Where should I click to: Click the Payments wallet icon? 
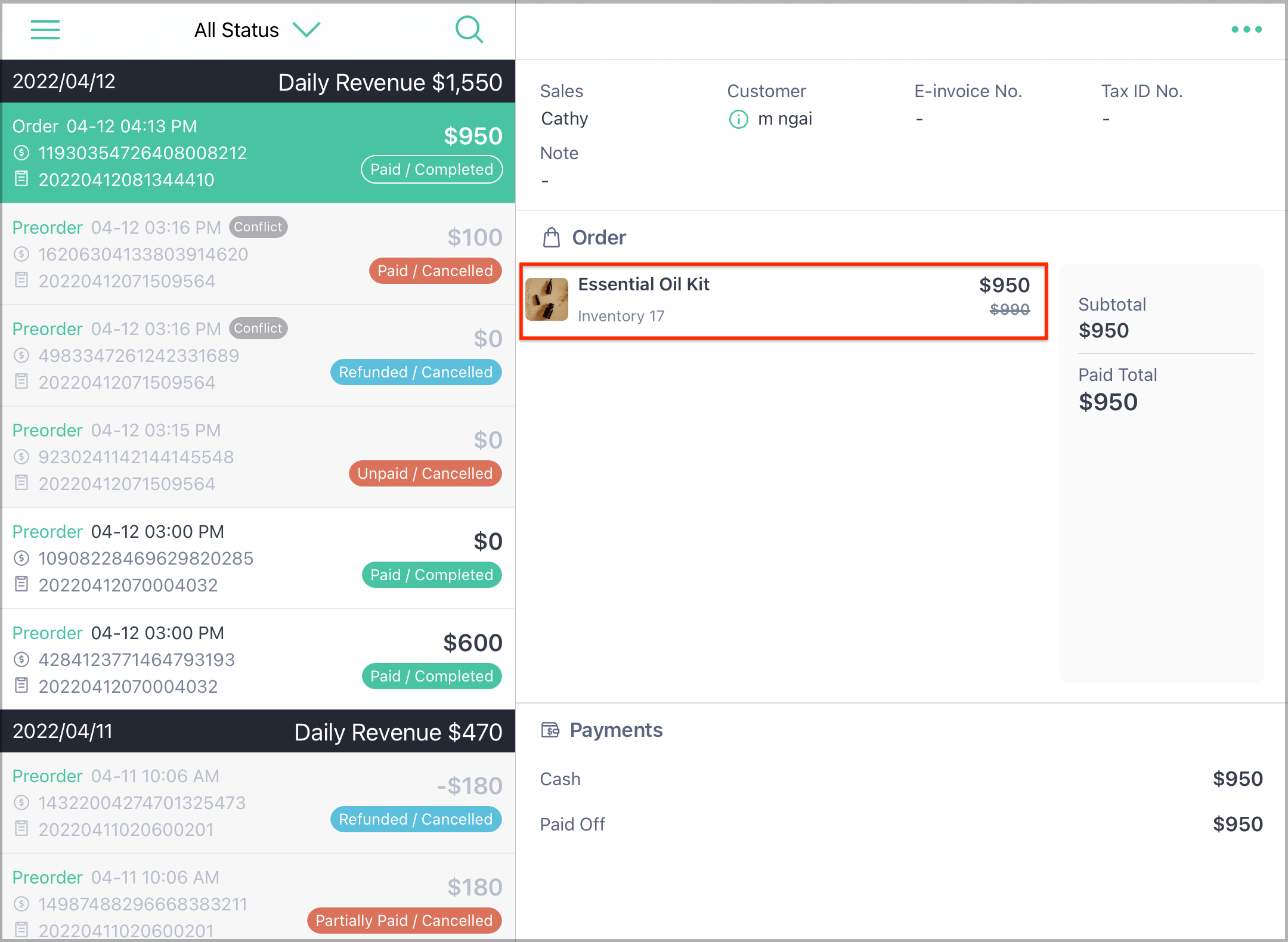pyautogui.click(x=550, y=730)
